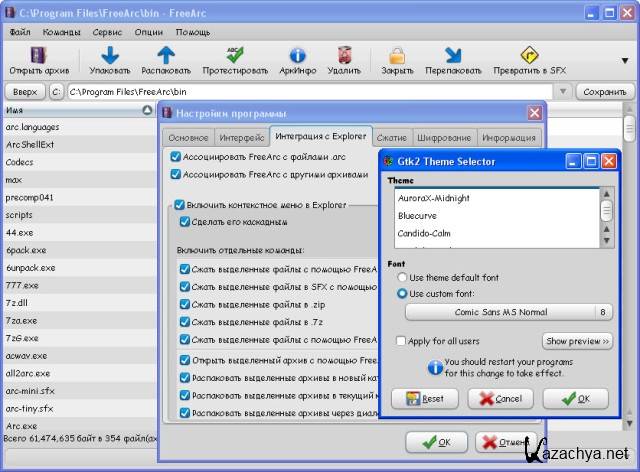
Task: Click the Протестировать green checkmark icon
Action: (x=234, y=55)
